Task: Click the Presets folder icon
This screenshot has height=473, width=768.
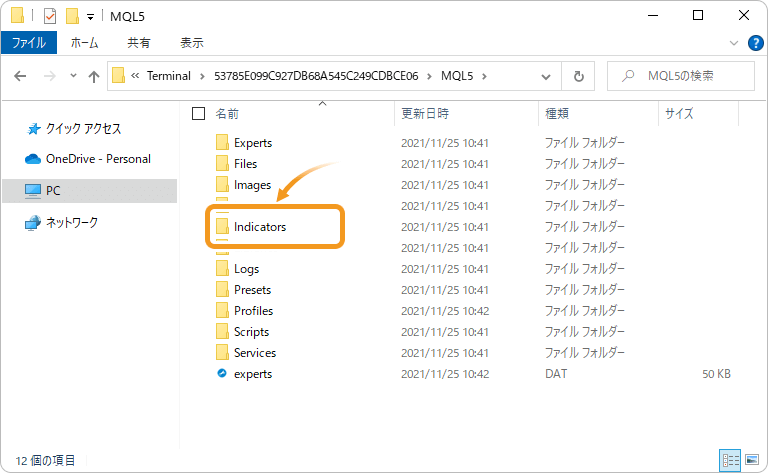Action: tap(222, 290)
